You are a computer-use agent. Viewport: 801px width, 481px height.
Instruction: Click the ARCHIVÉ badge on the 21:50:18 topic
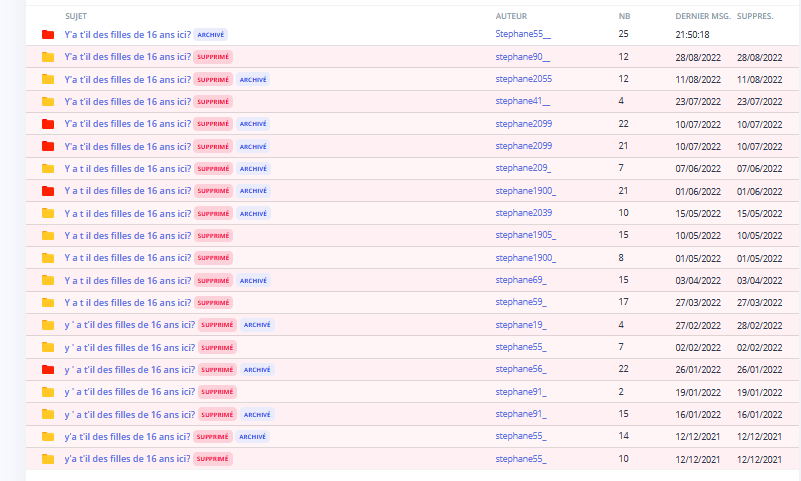(x=210, y=34)
